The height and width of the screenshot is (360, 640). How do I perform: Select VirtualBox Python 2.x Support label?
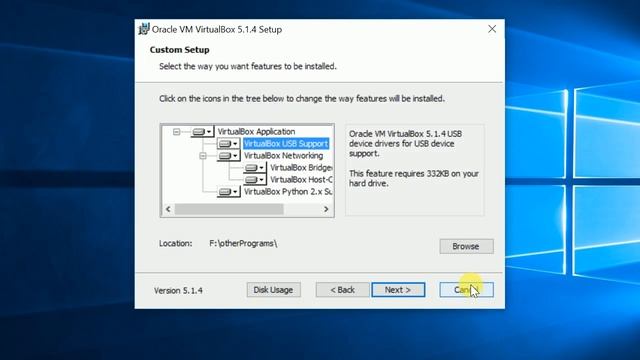click(x=288, y=191)
